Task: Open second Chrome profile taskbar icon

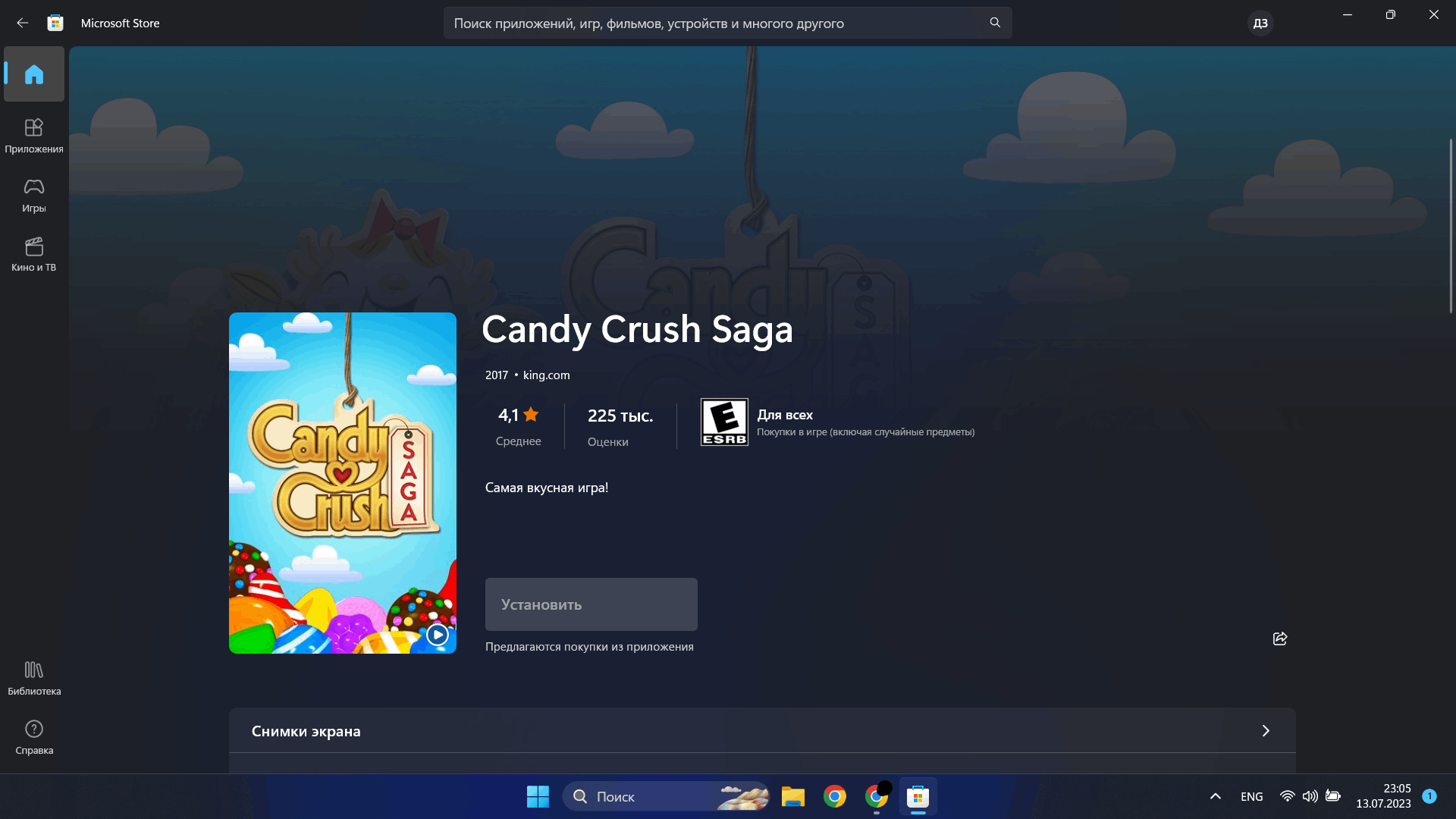Action: tap(877, 796)
